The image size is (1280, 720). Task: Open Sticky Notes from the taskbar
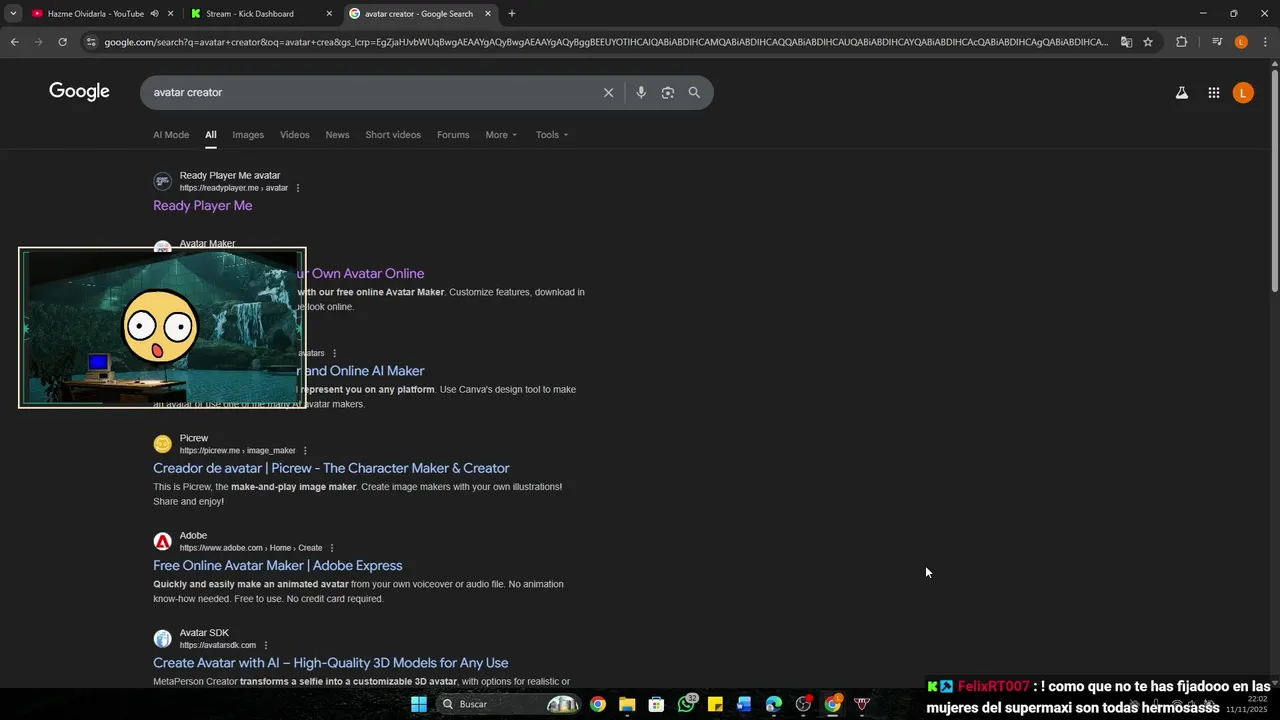715,704
